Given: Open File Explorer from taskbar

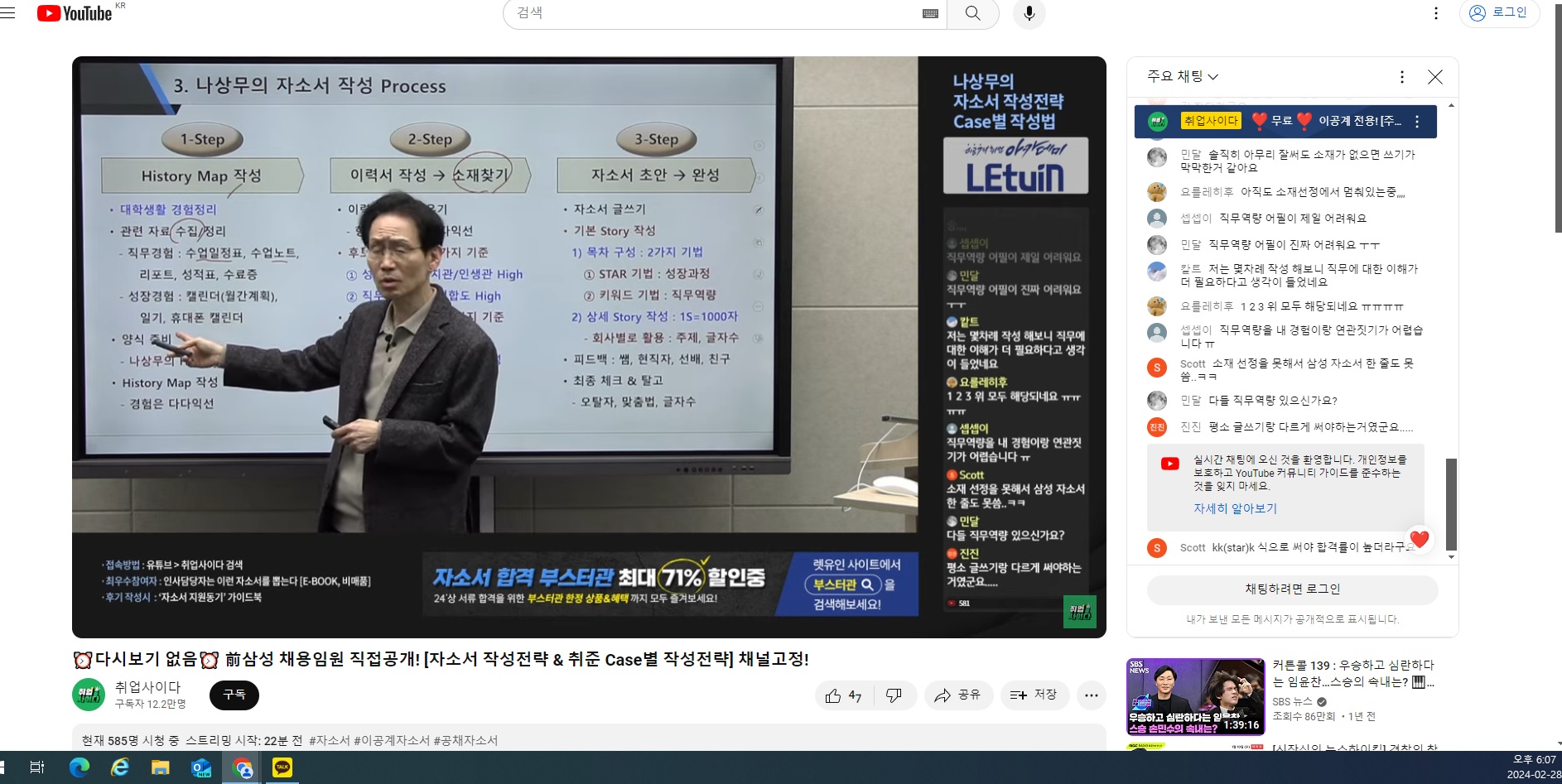Looking at the screenshot, I should 160,767.
